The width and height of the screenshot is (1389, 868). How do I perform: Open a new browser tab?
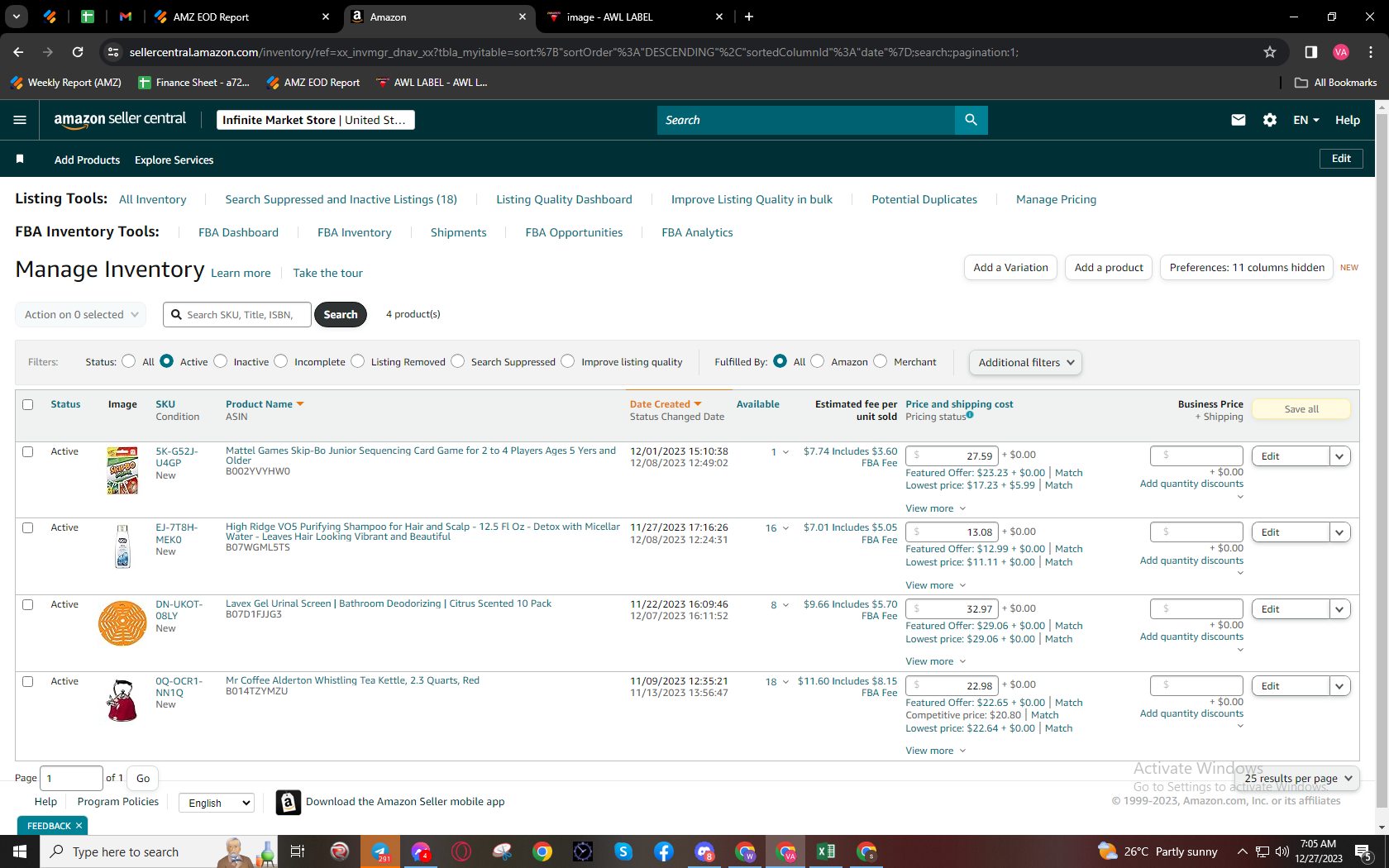(x=749, y=17)
